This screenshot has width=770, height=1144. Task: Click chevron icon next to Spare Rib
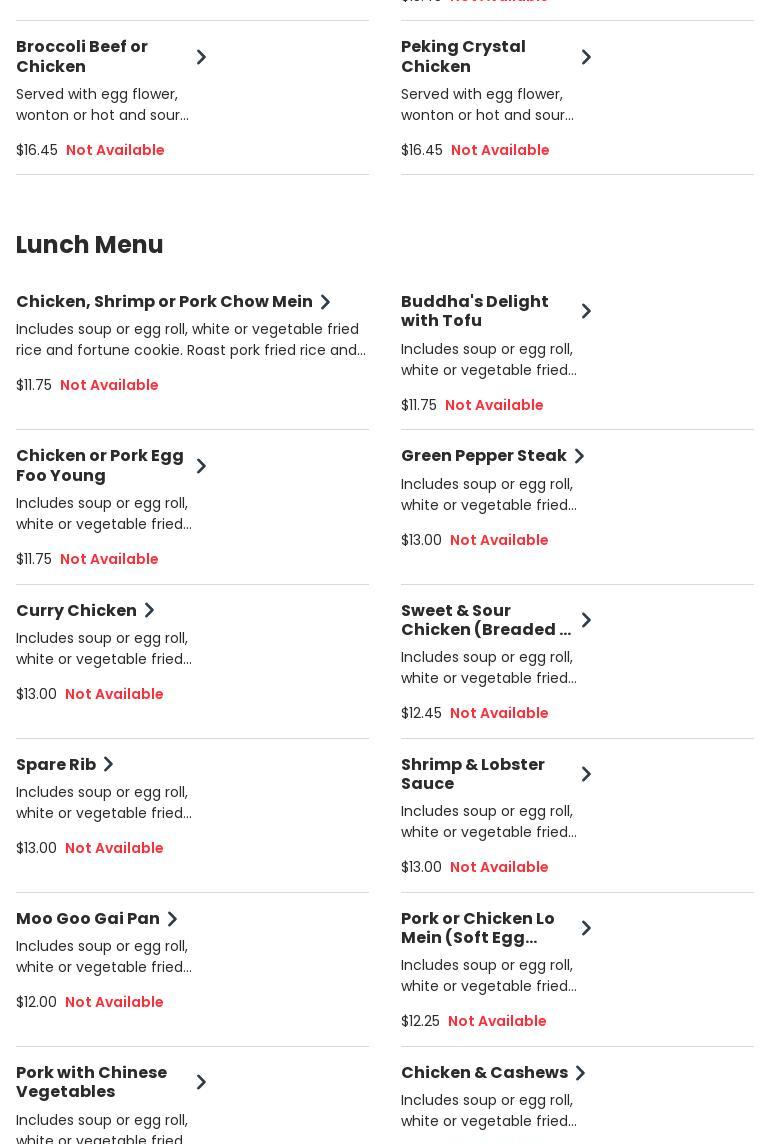(x=109, y=765)
